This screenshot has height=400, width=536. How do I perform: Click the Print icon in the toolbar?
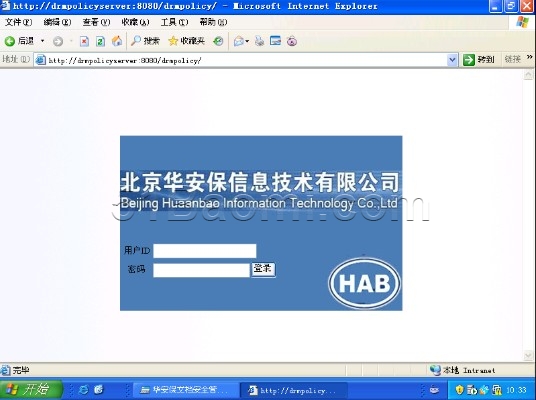[x=259, y=41]
